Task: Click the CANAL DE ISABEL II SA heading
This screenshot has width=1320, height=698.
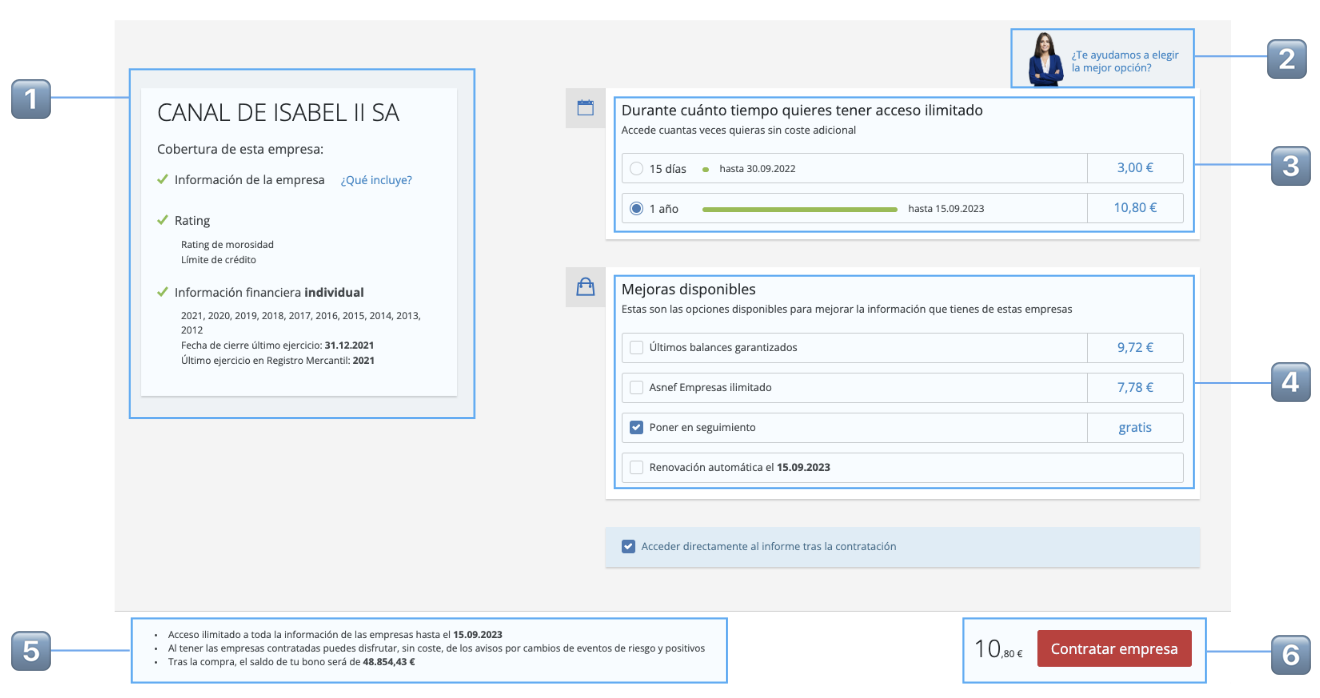Action: point(278,113)
